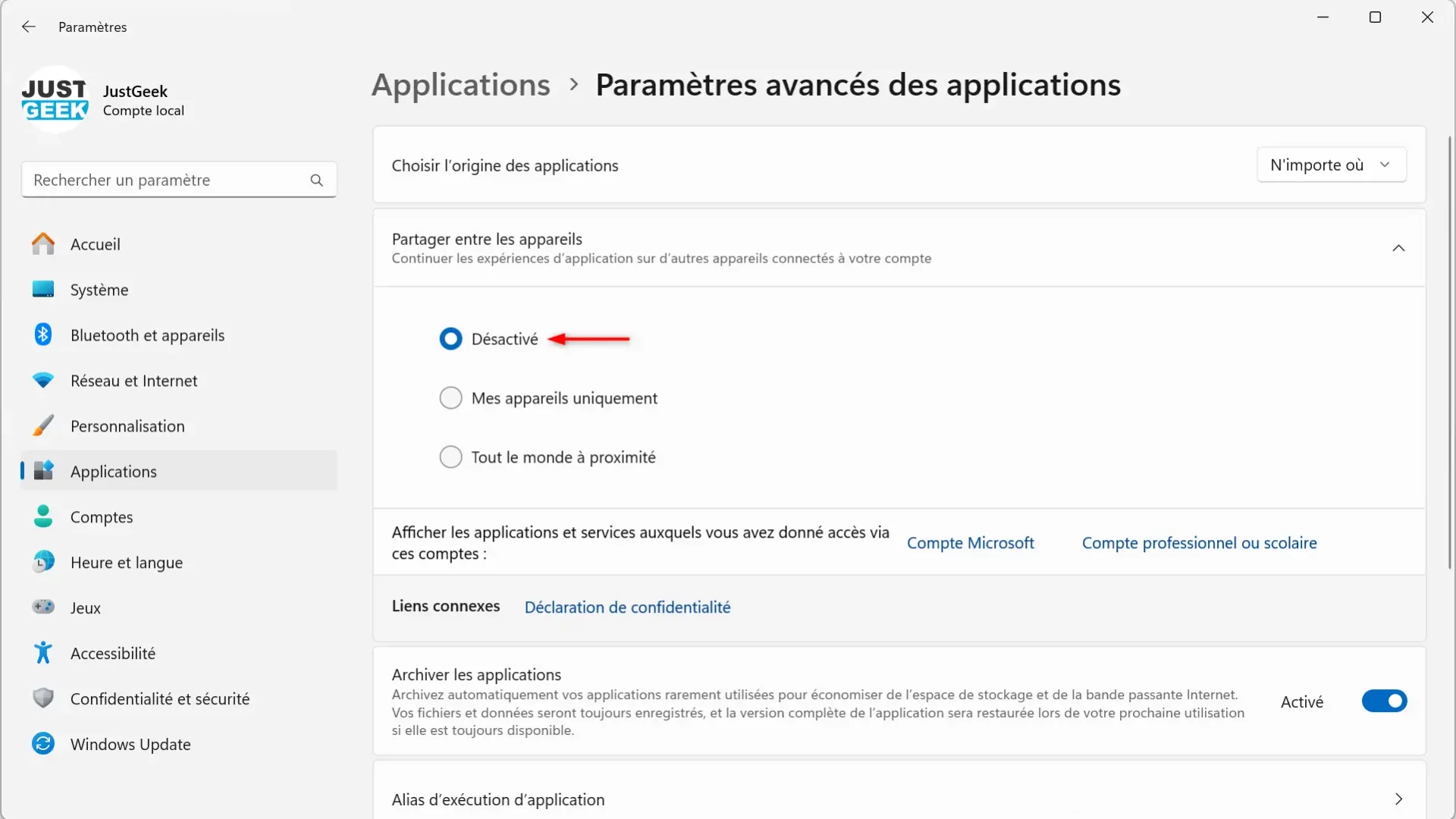
Task: Click the vertical scrollbar on right
Action: click(1450, 353)
